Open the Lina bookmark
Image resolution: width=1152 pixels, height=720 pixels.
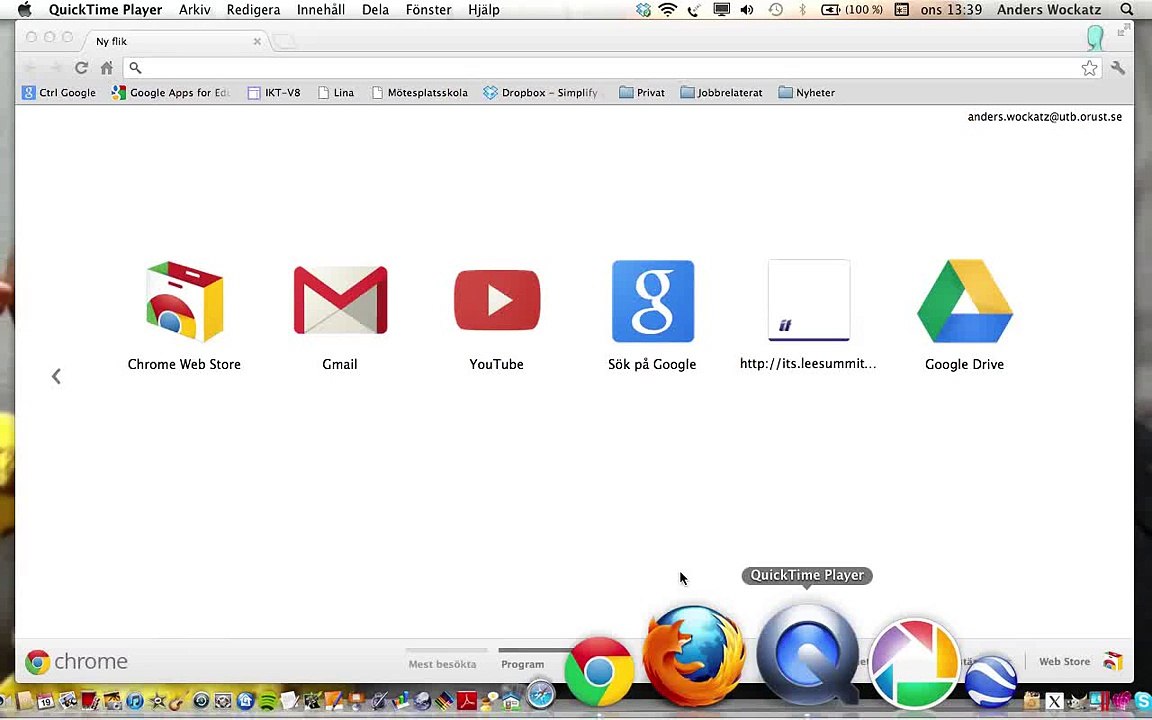(x=336, y=93)
